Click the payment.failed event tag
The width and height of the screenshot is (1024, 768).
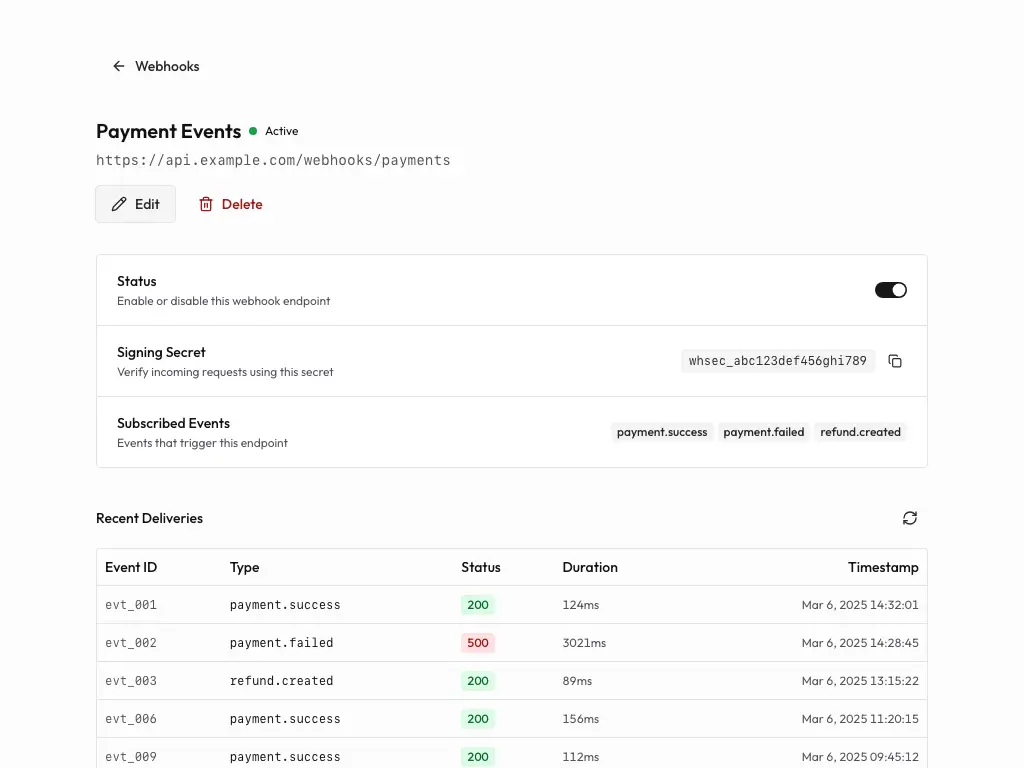[763, 432]
